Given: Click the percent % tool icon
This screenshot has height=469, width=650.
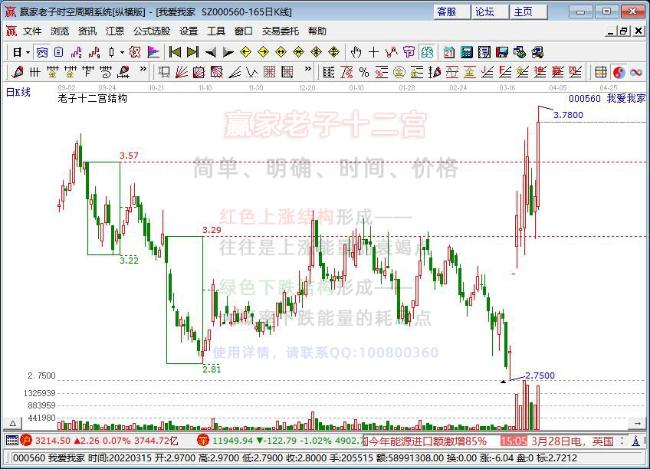Looking at the screenshot, I should click(364, 72).
